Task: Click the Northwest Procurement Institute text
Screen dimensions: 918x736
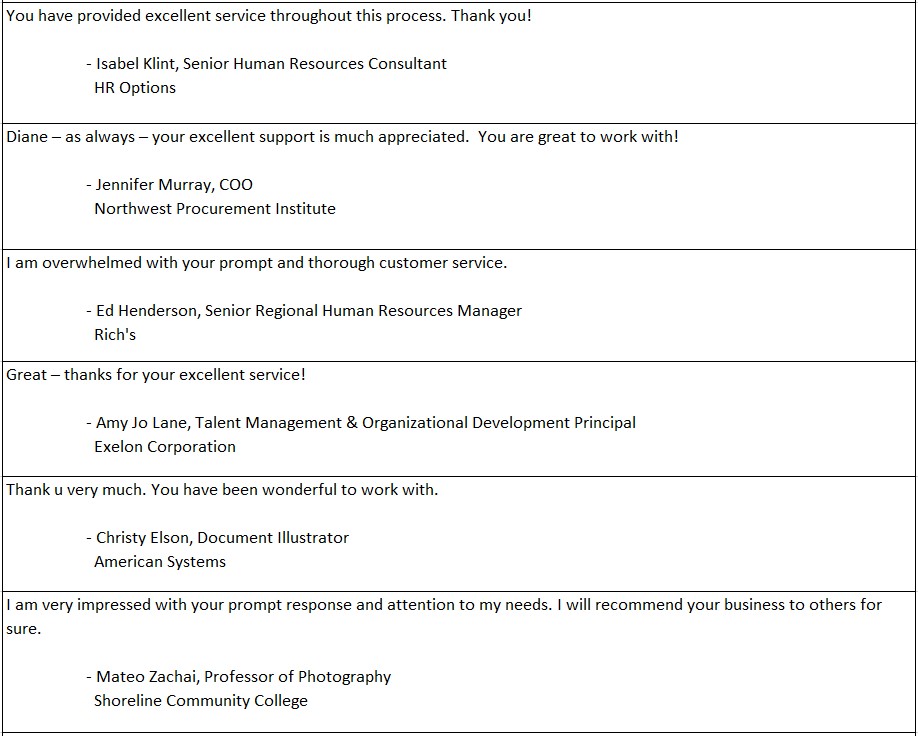Action: (x=215, y=208)
